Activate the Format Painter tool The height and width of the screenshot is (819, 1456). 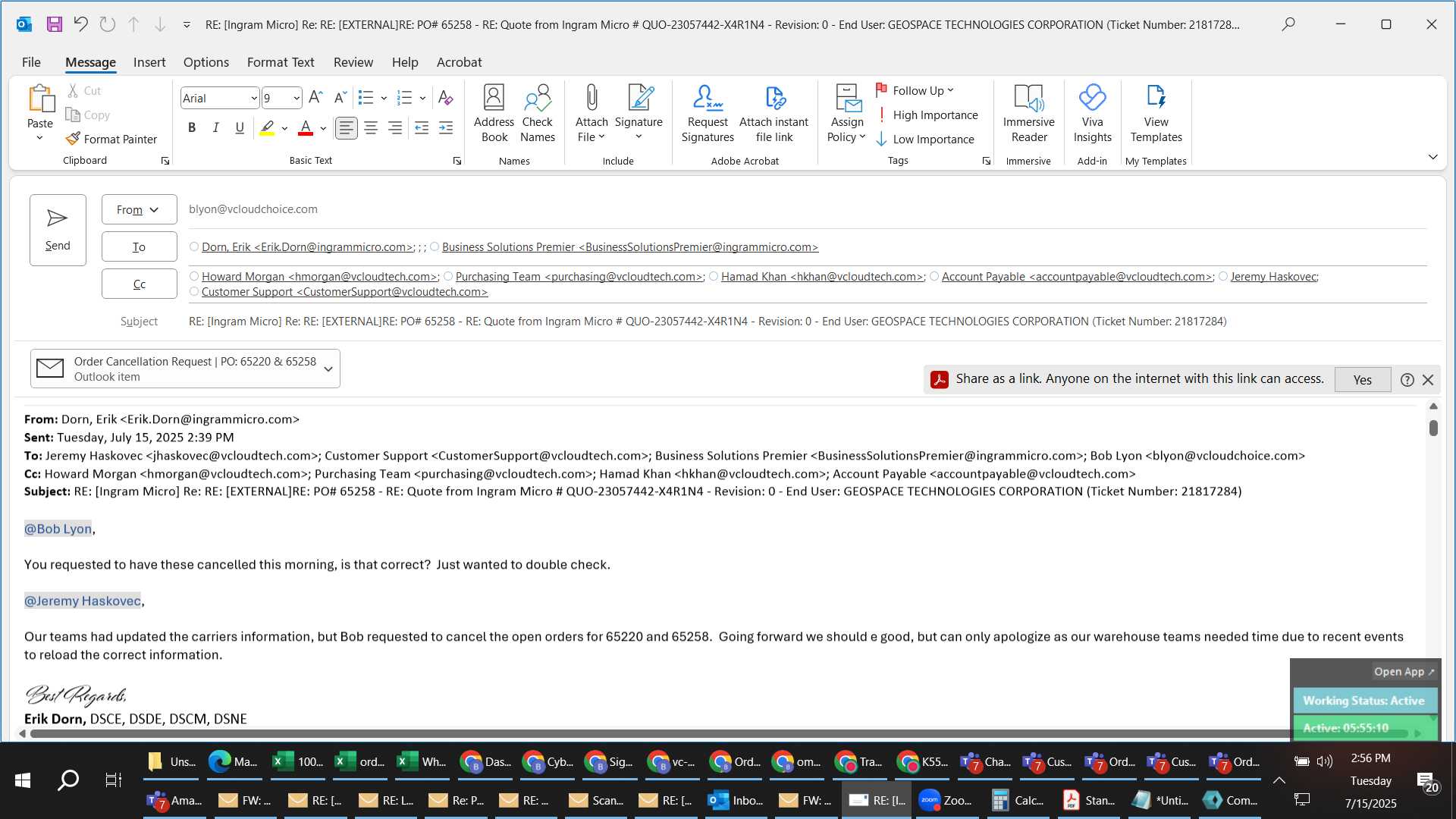(x=111, y=139)
